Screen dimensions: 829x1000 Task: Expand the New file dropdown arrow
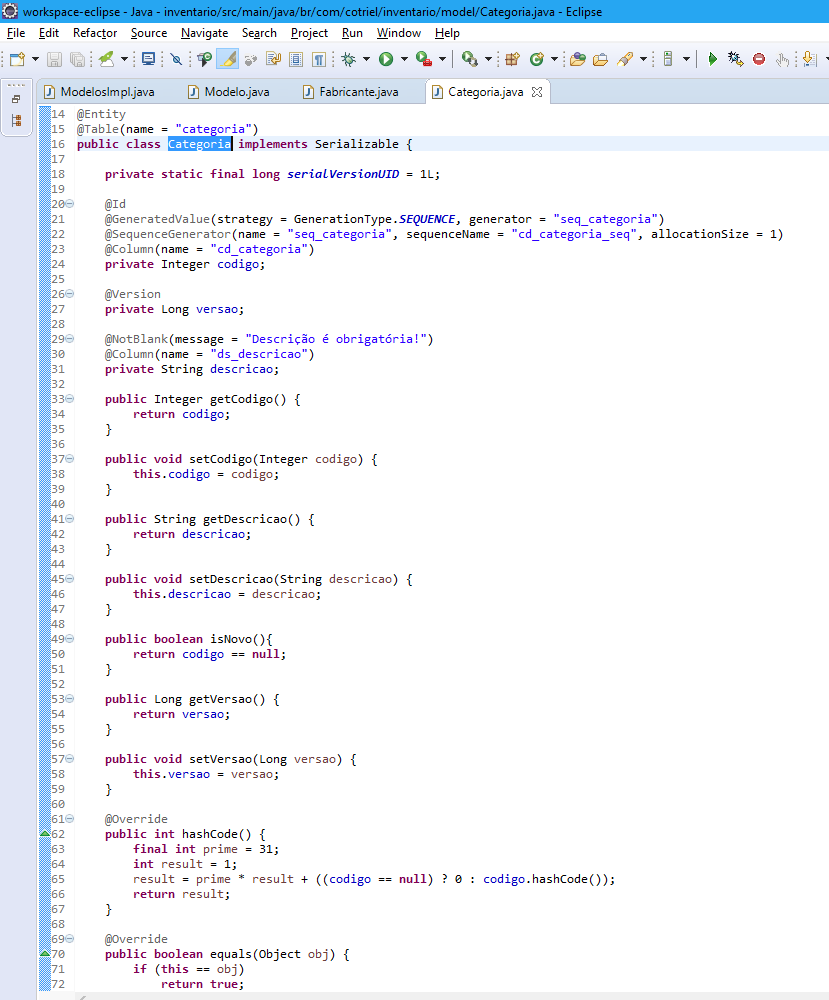tap(35, 60)
